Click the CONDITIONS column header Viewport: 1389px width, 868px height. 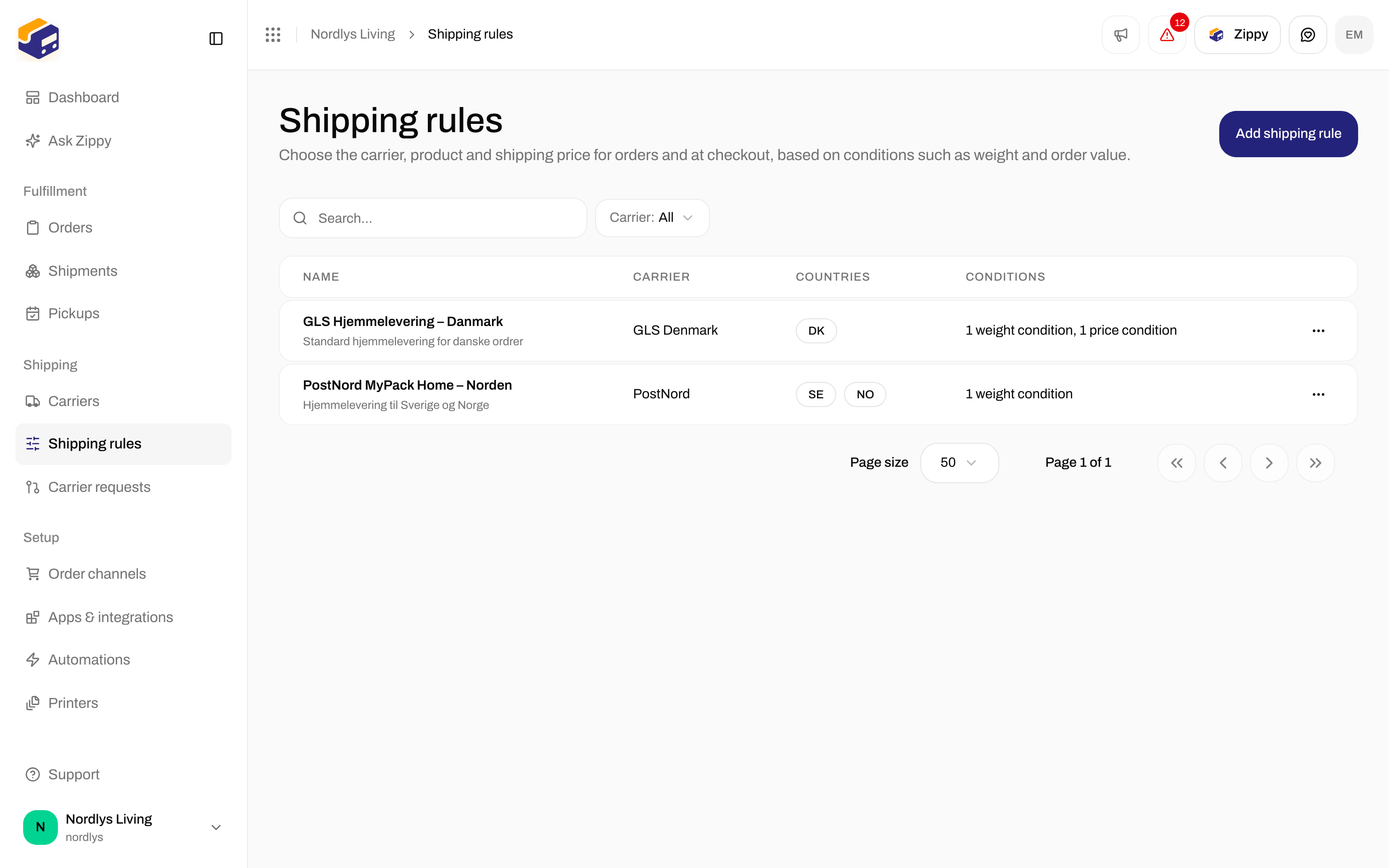click(1005, 277)
